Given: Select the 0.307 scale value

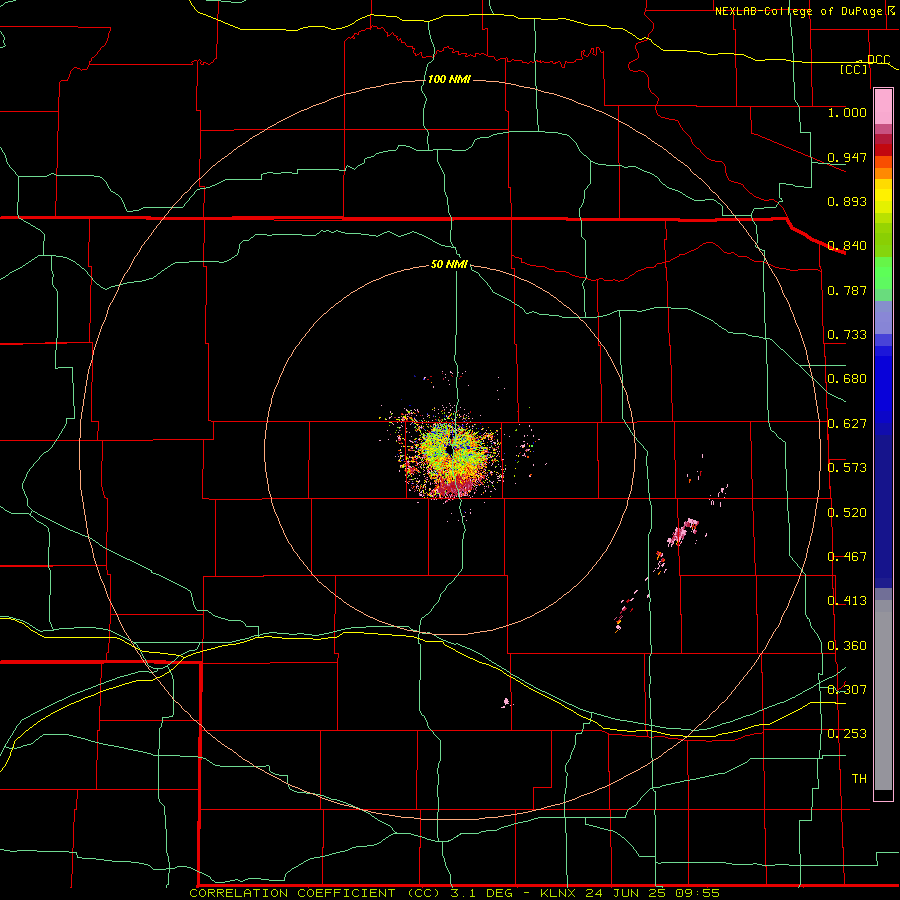Looking at the screenshot, I should 847,690.
